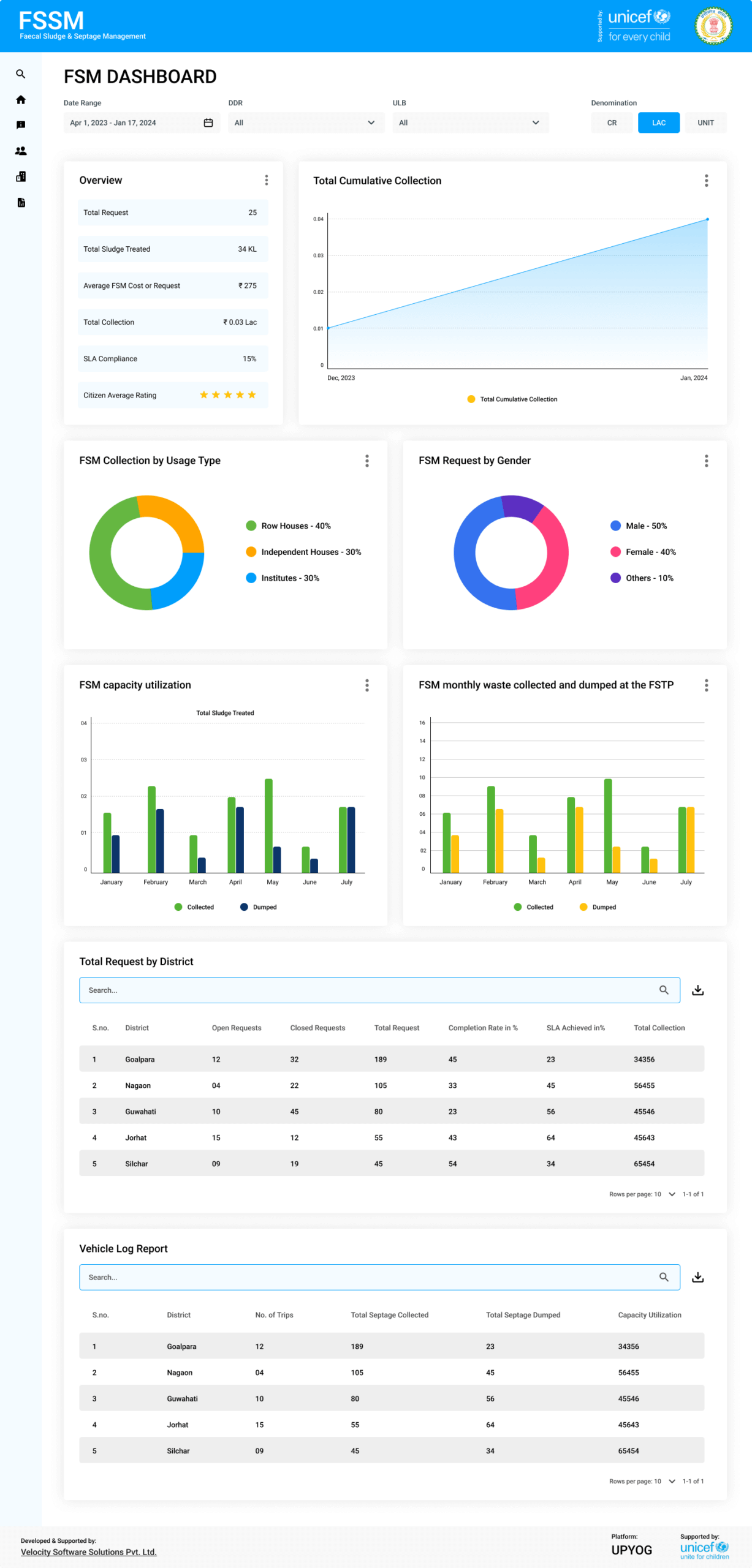Sort by Completion Rate in % column
The width and height of the screenshot is (752, 1568).
point(483,1028)
